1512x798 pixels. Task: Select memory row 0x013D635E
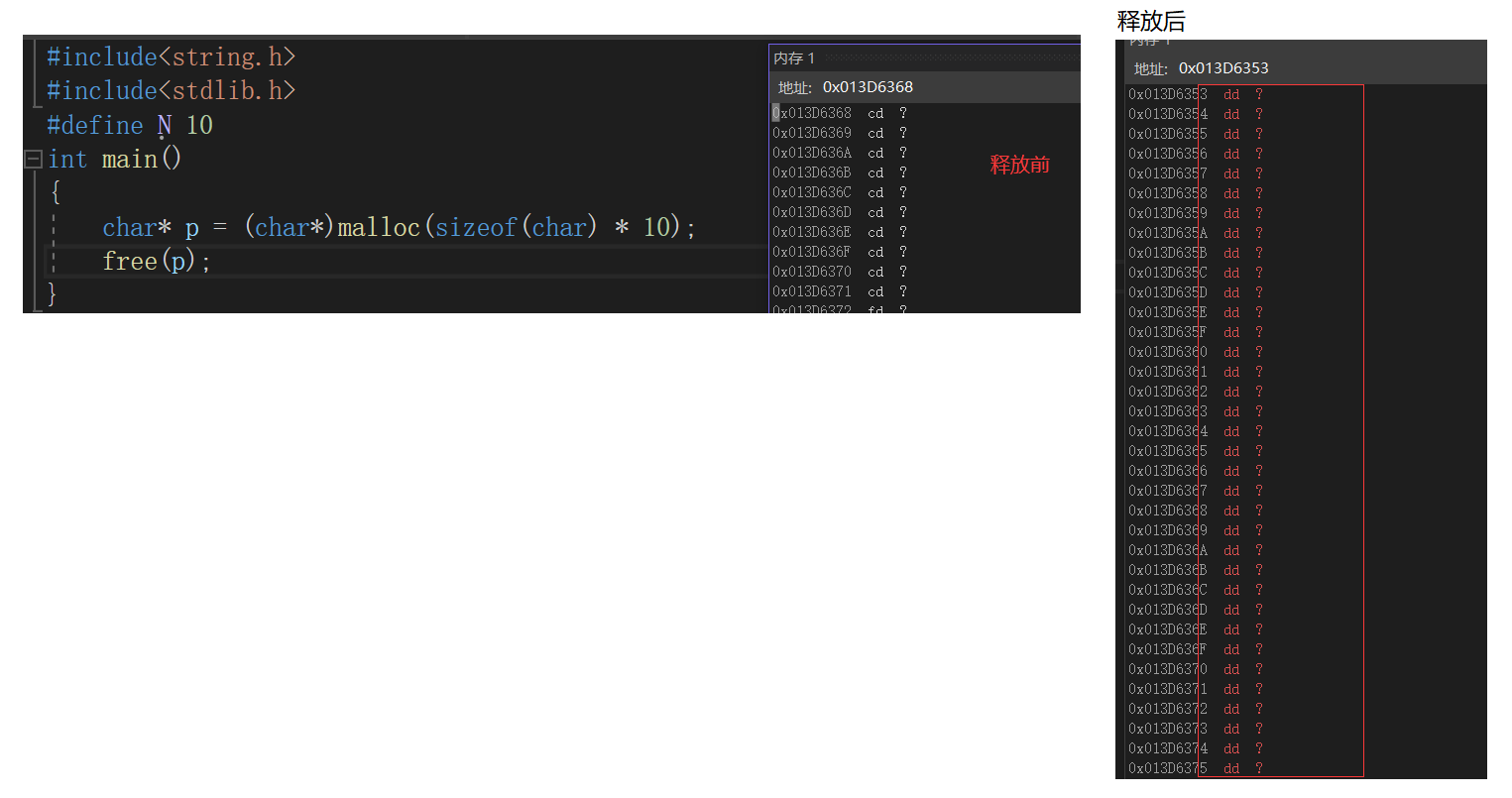point(1196,312)
